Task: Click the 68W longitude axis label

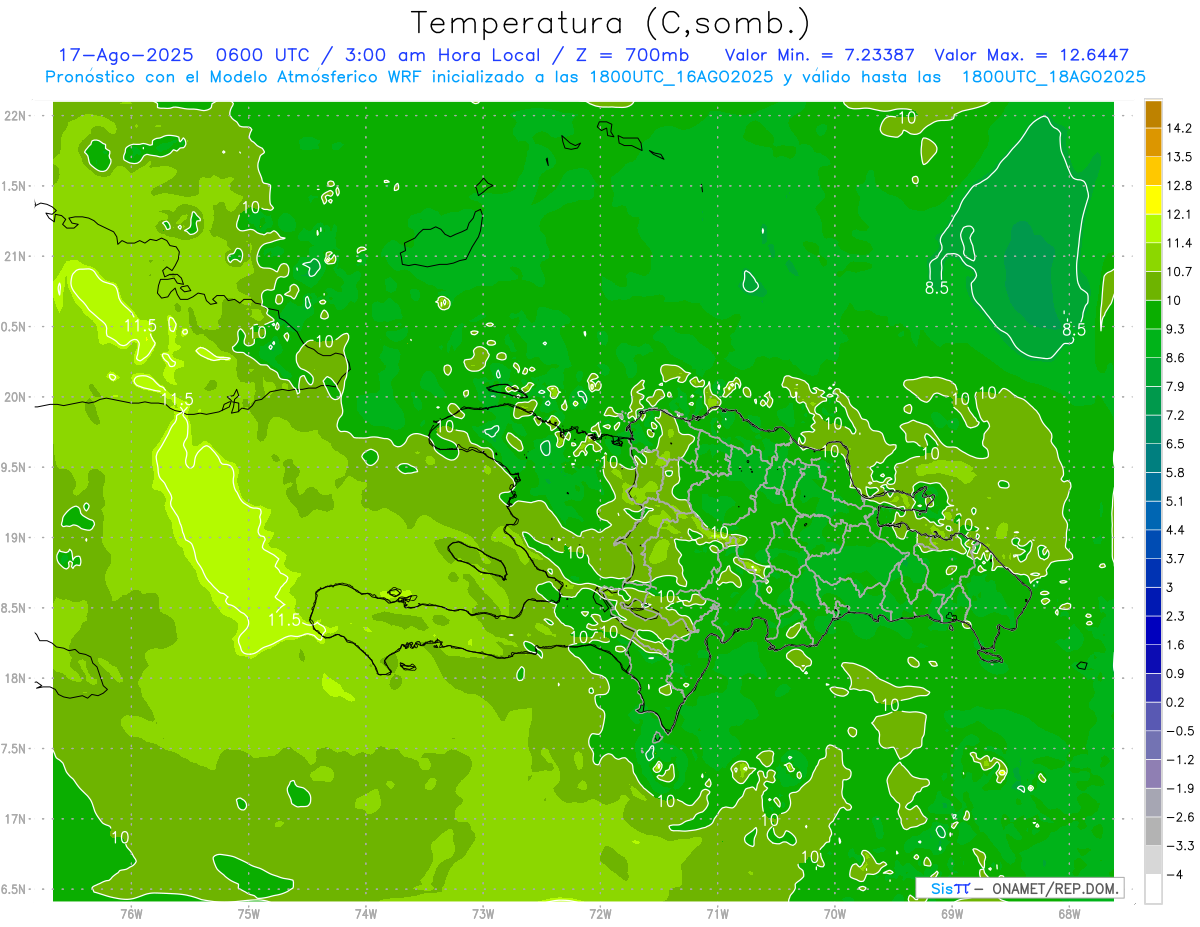Action: point(1068,913)
